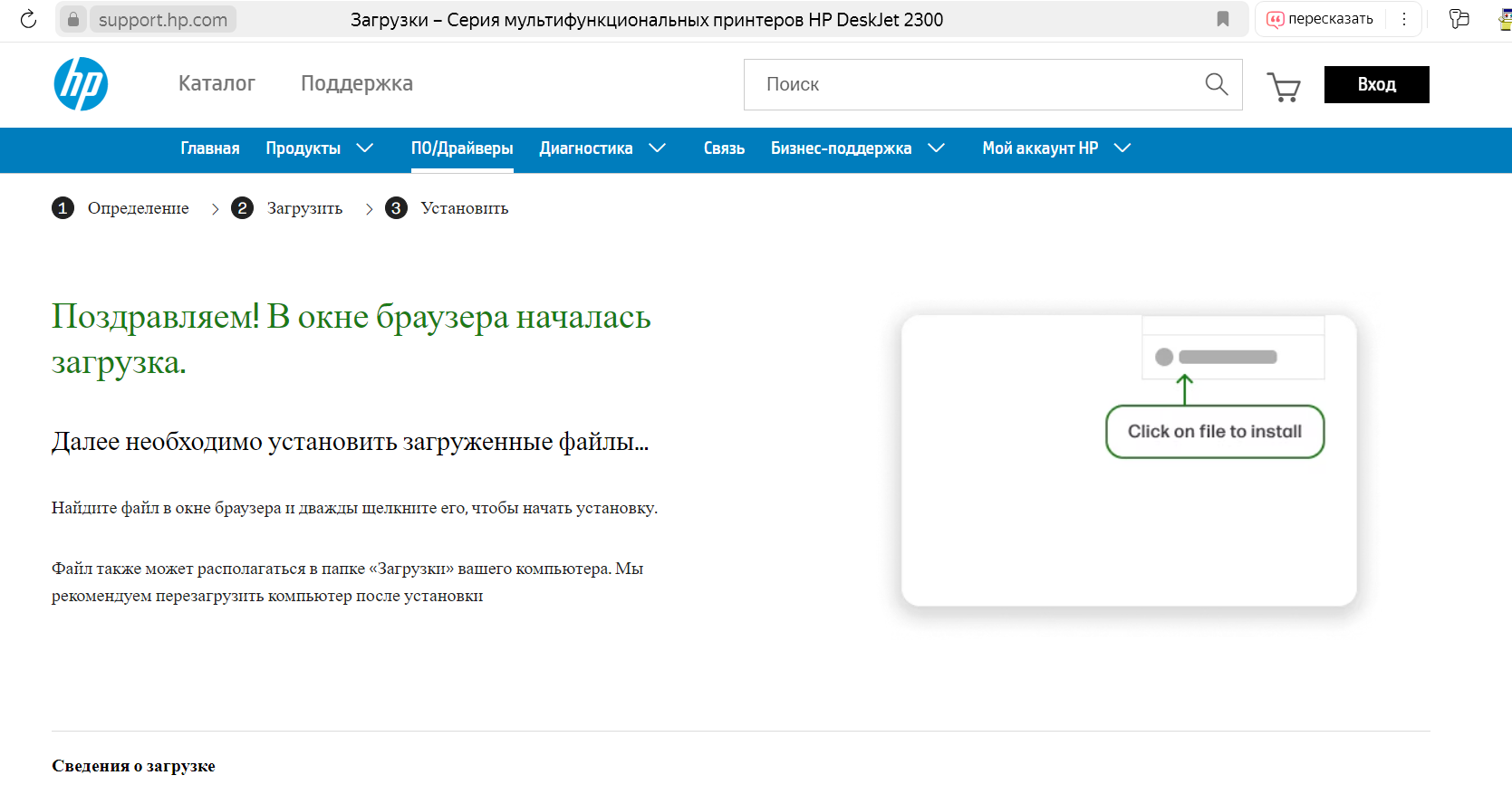
Task: Click the magnifying glass search icon
Action: click(1217, 84)
